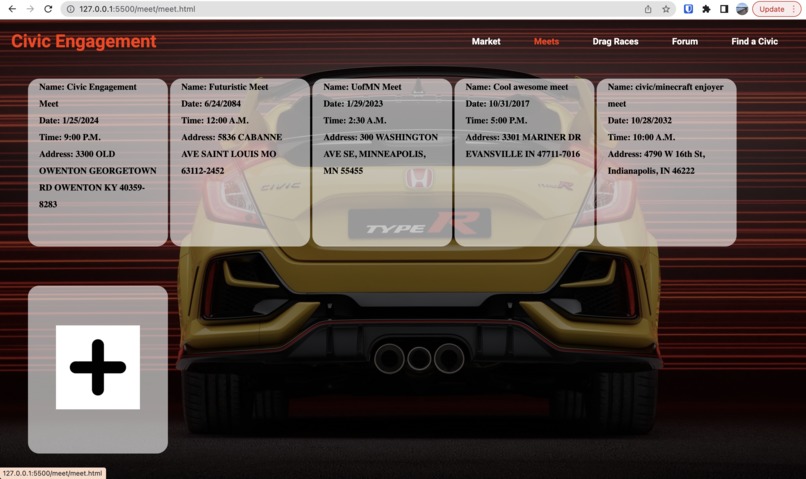Viewport: 806px width, 479px height.
Task: Click the Time: 12:00 A.M. text
Action: pos(215,120)
